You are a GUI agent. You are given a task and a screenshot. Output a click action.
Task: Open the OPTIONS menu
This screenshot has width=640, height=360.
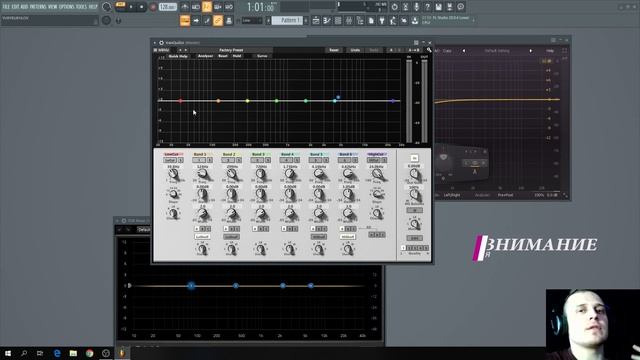point(67,7)
